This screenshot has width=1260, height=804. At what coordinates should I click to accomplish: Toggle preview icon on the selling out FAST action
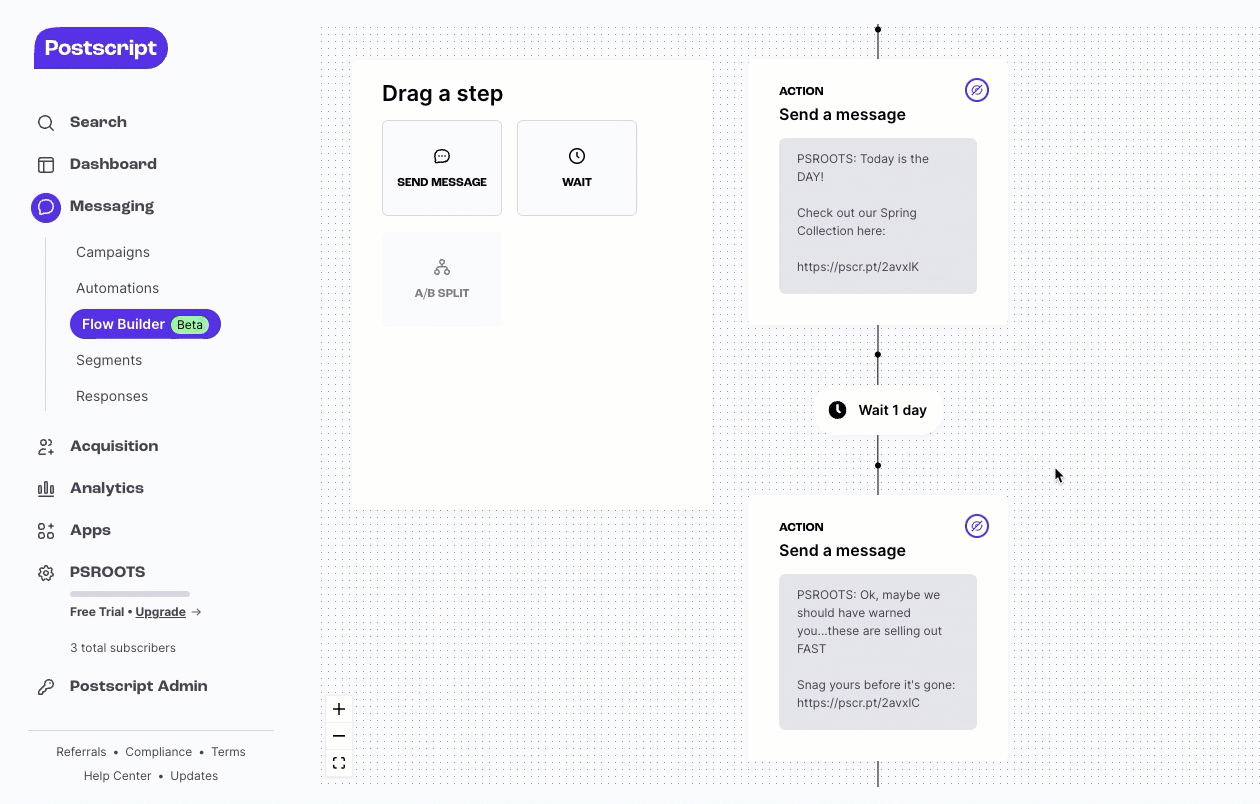(977, 526)
